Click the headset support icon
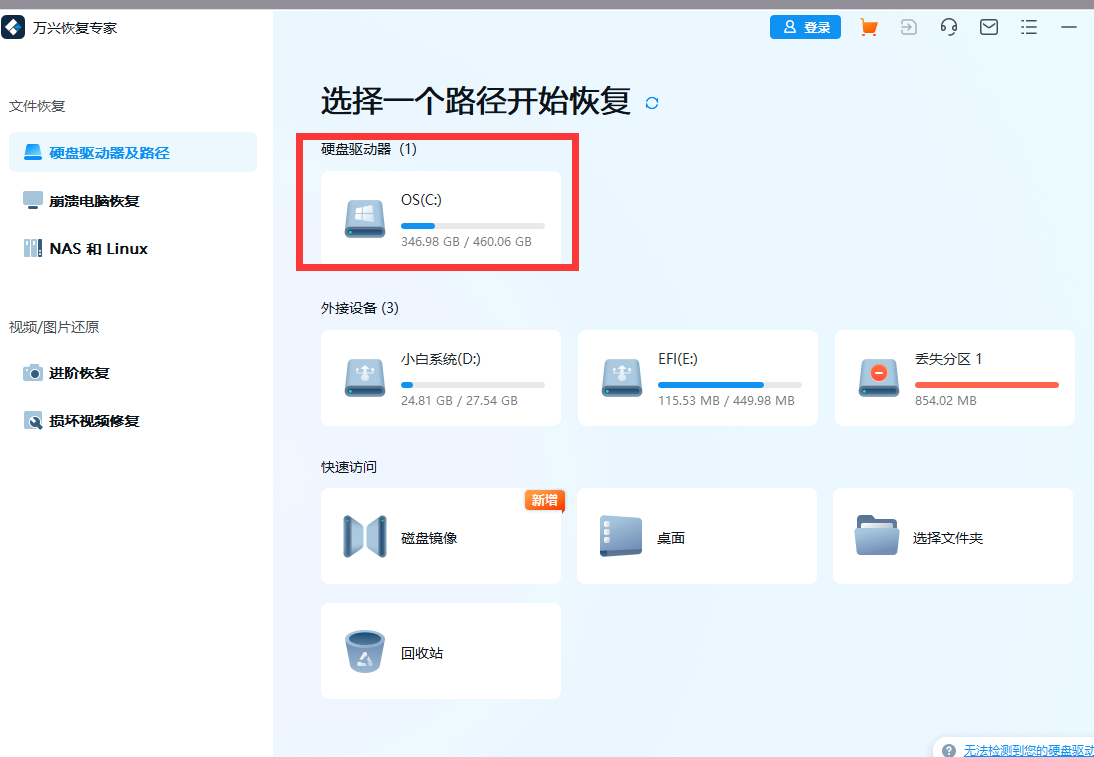 coord(948,27)
